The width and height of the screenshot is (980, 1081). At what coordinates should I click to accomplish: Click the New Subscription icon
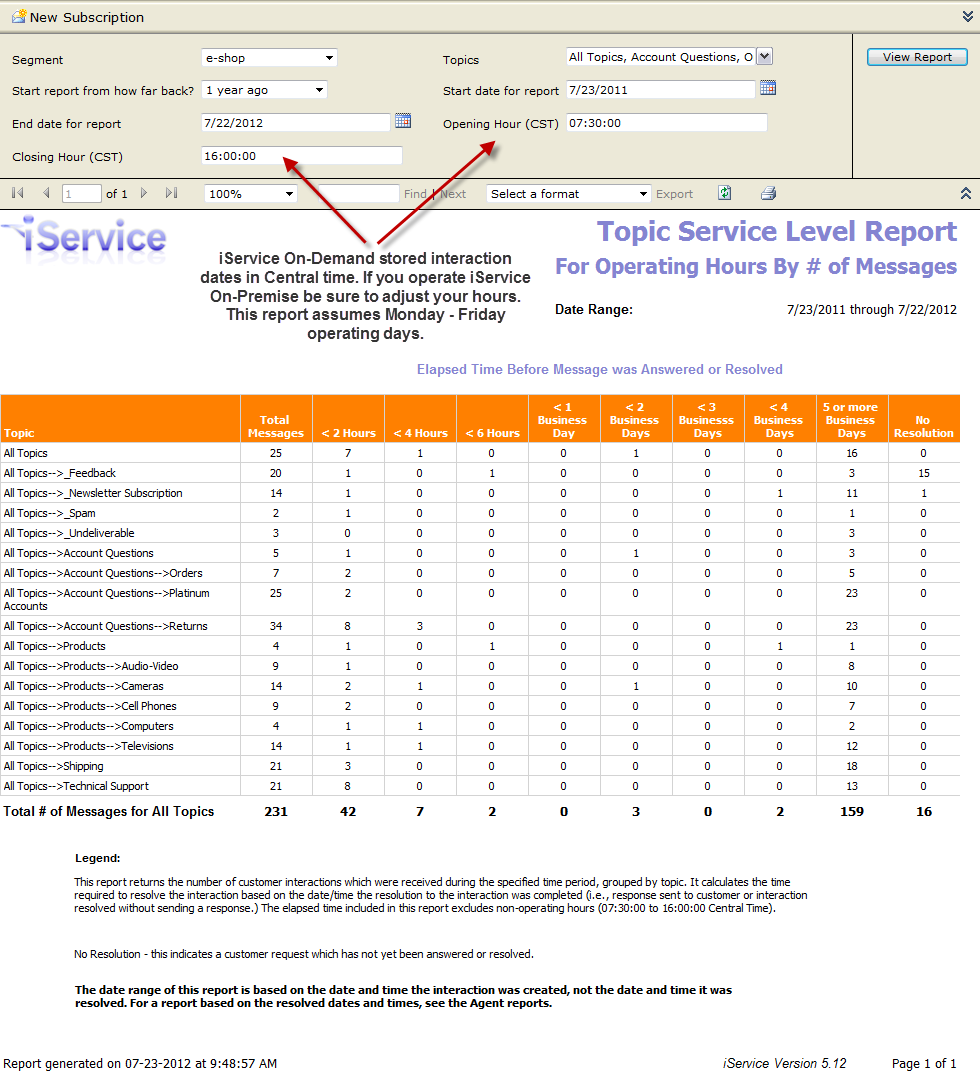point(19,16)
